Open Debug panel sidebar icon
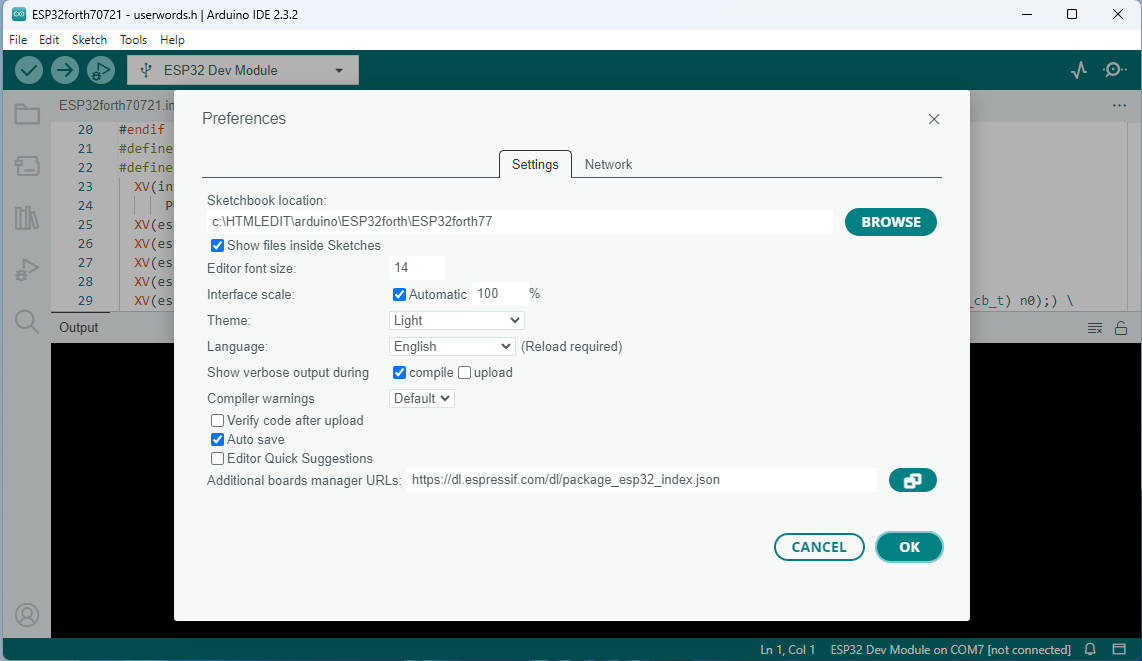This screenshot has height=661, width=1142. pos(27,269)
